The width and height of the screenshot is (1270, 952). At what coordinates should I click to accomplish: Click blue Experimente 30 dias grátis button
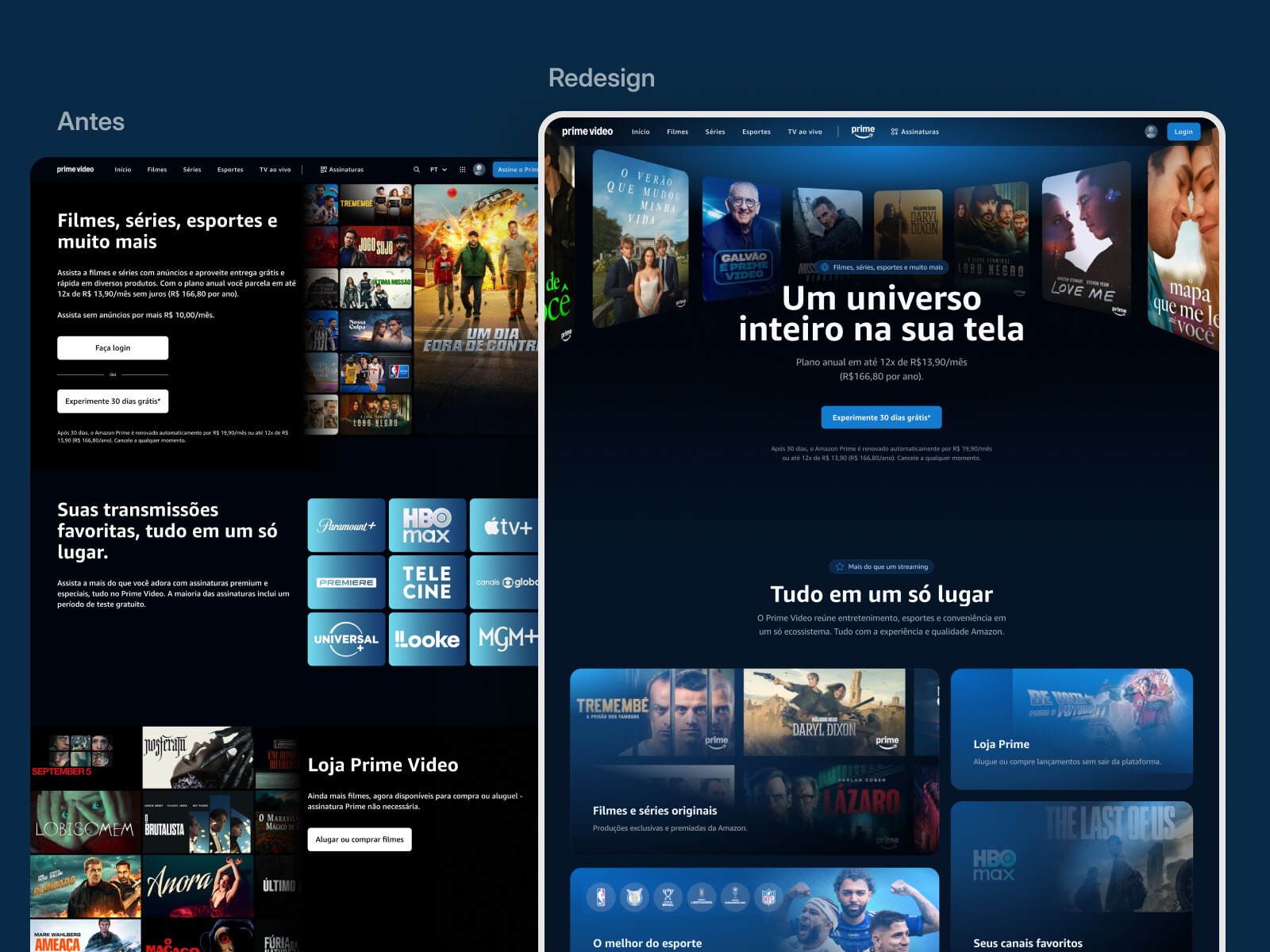pyautogui.click(x=881, y=417)
